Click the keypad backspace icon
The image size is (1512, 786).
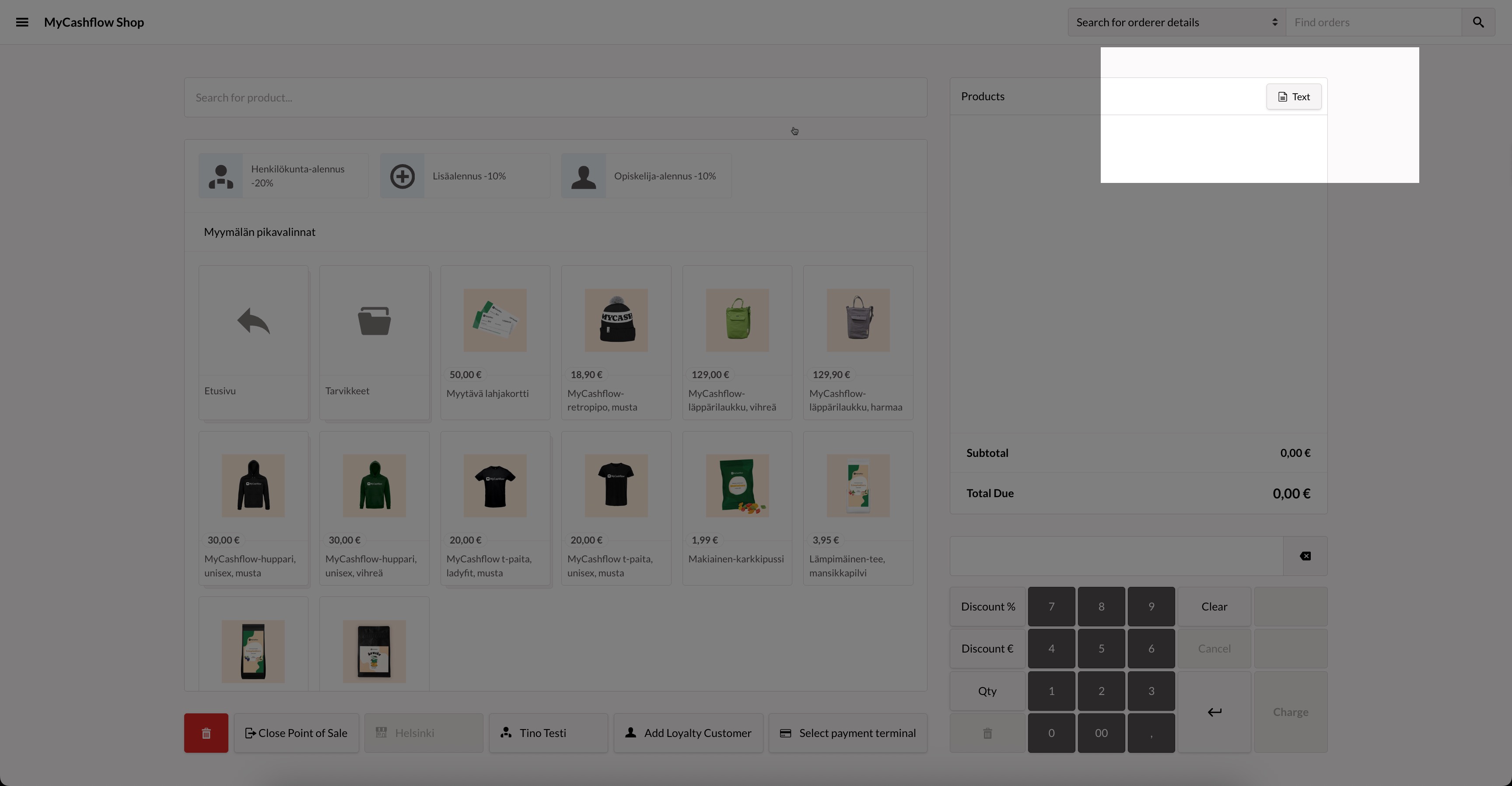(1305, 556)
